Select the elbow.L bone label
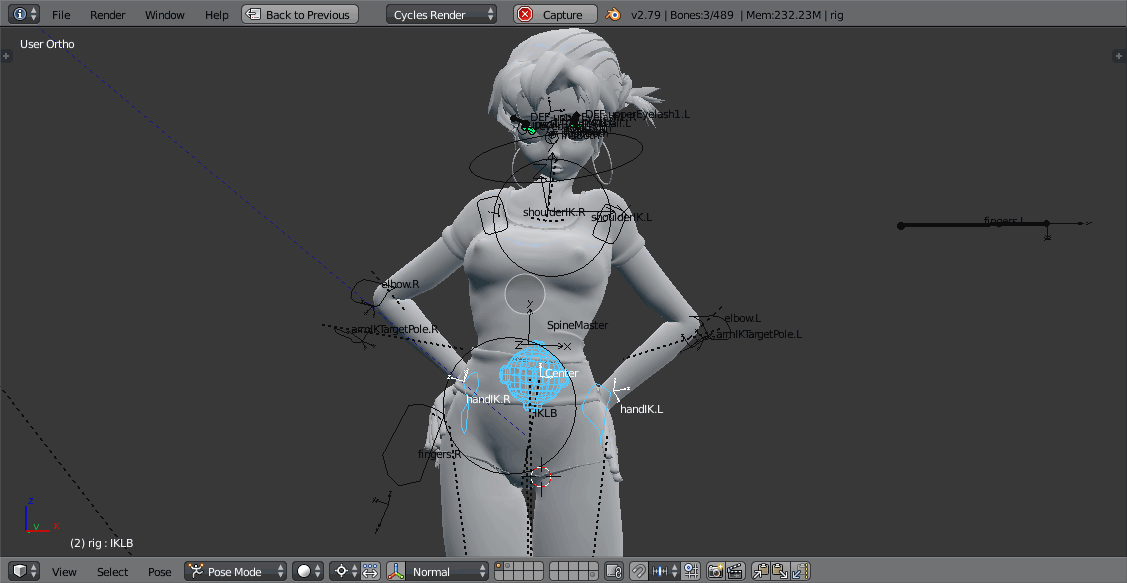The image size is (1127, 583). [x=742, y=318]
